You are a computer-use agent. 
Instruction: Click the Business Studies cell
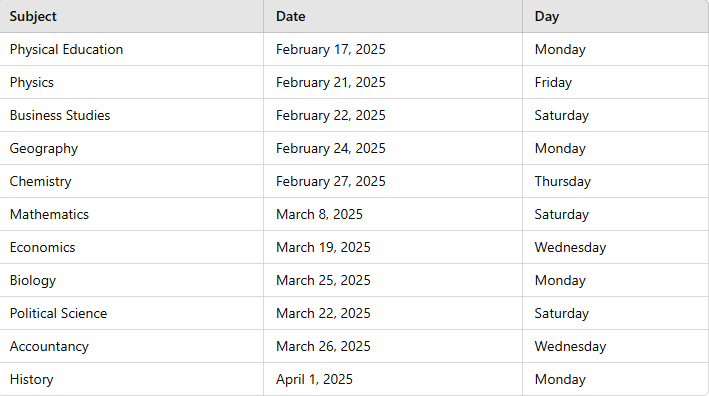(x=132, y=115)
